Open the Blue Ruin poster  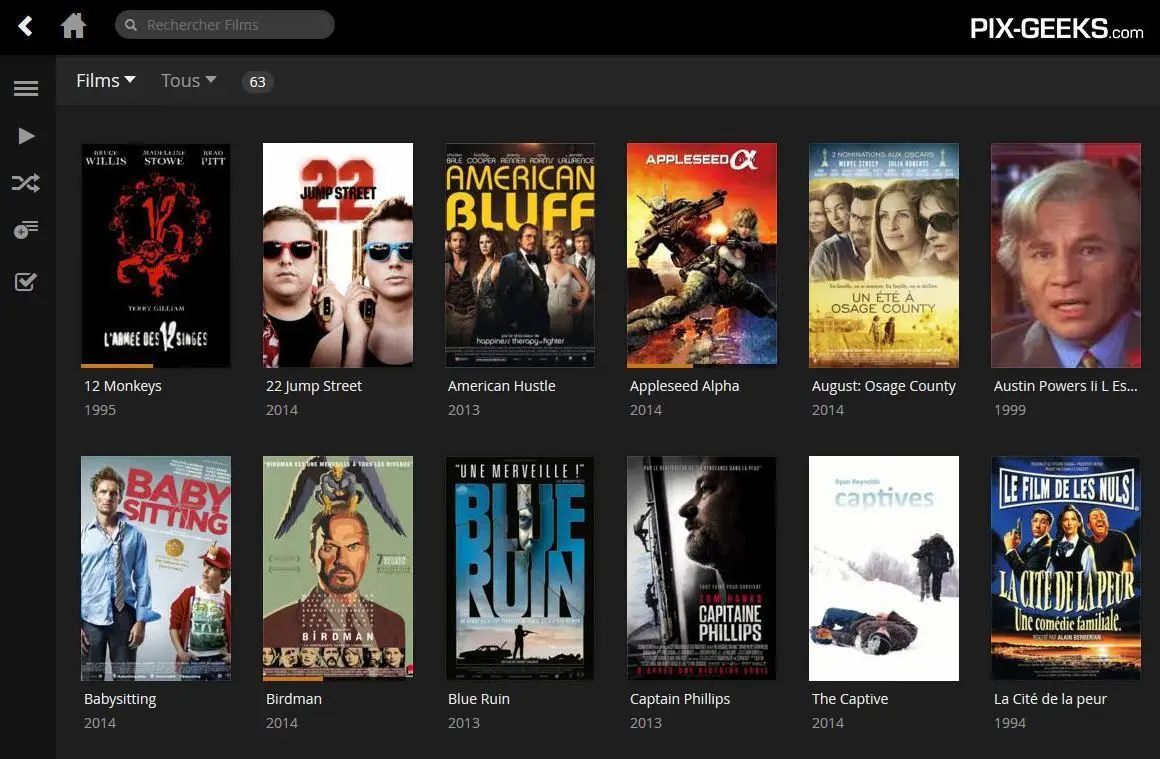pos(520,568)
